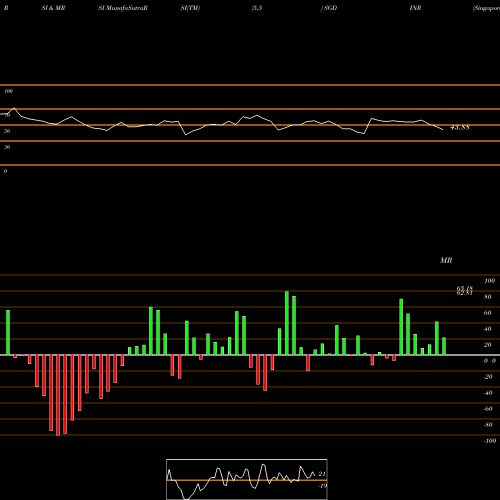The width and height of the screenshot is (500, 500).
Task: Click the 'SGD' currency label in header
Action: click(x=330, y=8)
